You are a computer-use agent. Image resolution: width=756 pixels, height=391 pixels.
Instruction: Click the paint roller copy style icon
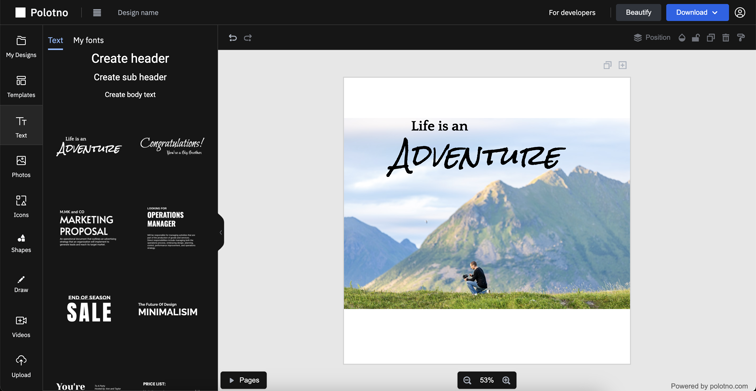741,38
